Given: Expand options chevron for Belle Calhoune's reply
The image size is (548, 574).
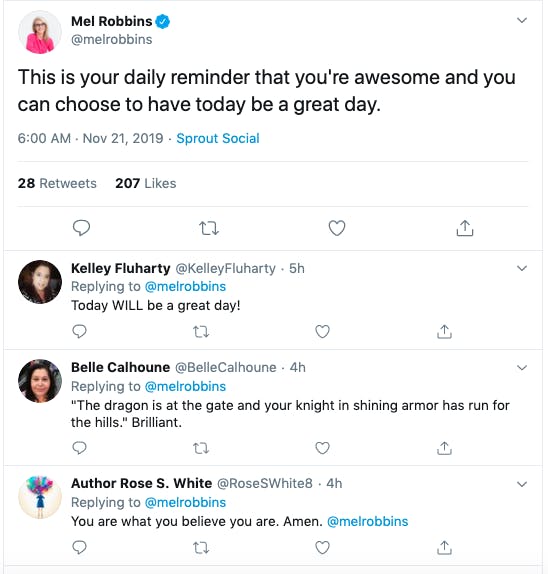Looking at the screenshot, I should [x=522, y=368].
